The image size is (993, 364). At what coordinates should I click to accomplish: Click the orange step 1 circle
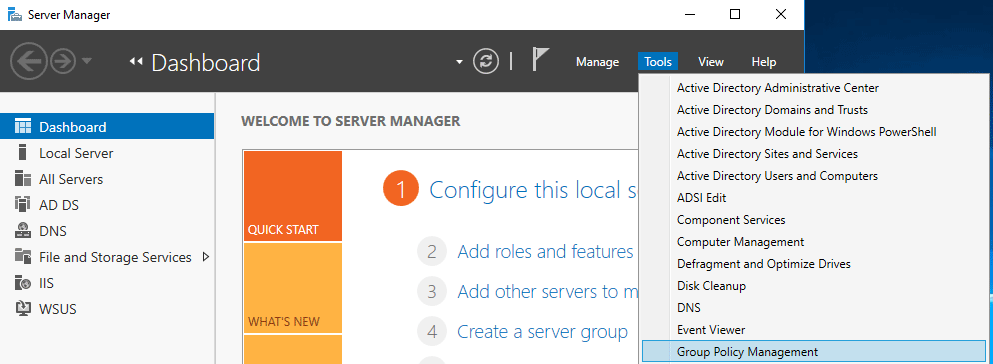[x=401, y=189]
